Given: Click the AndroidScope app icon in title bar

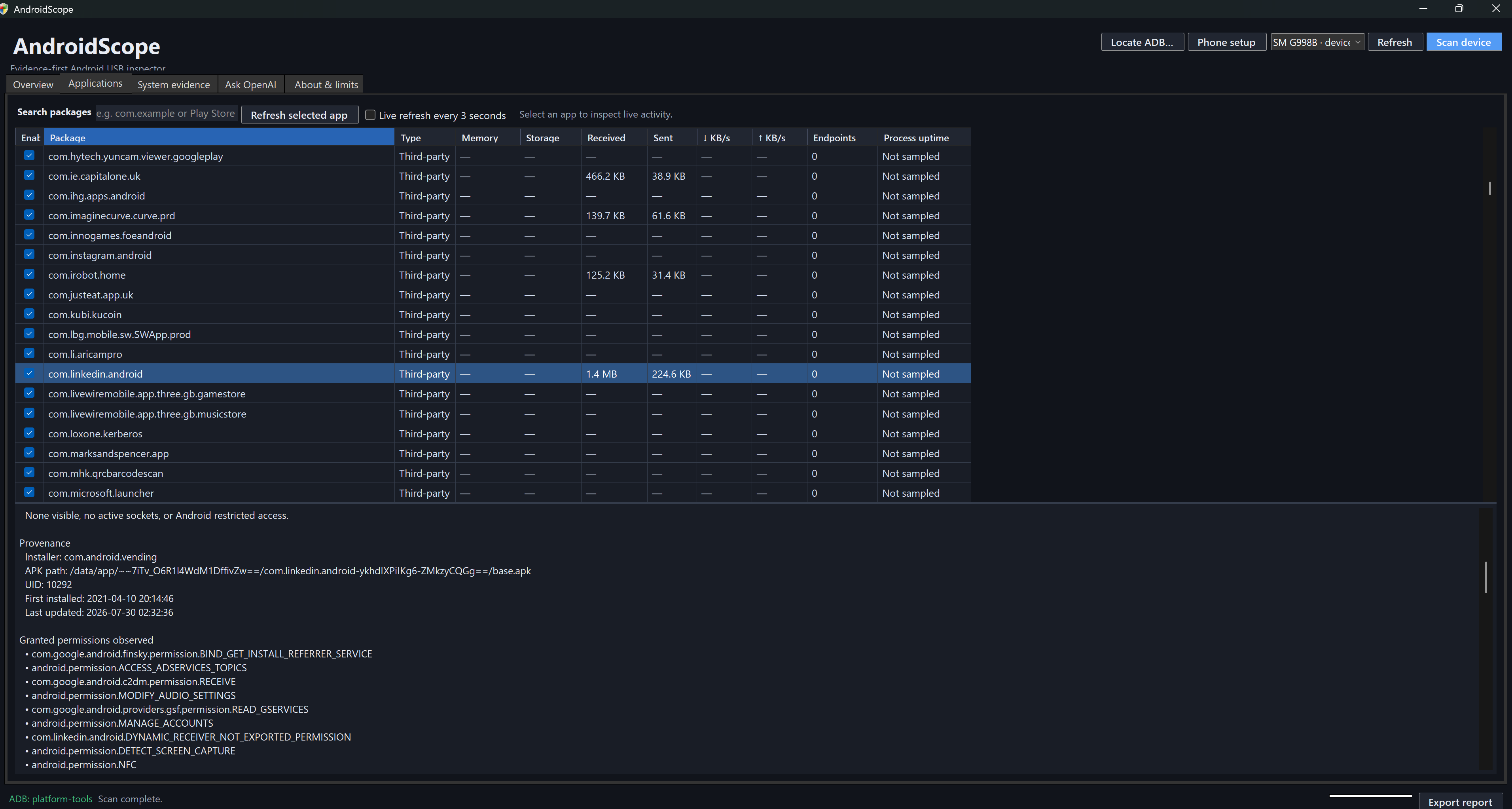Looking at the screenshot, I should [4, 9].
